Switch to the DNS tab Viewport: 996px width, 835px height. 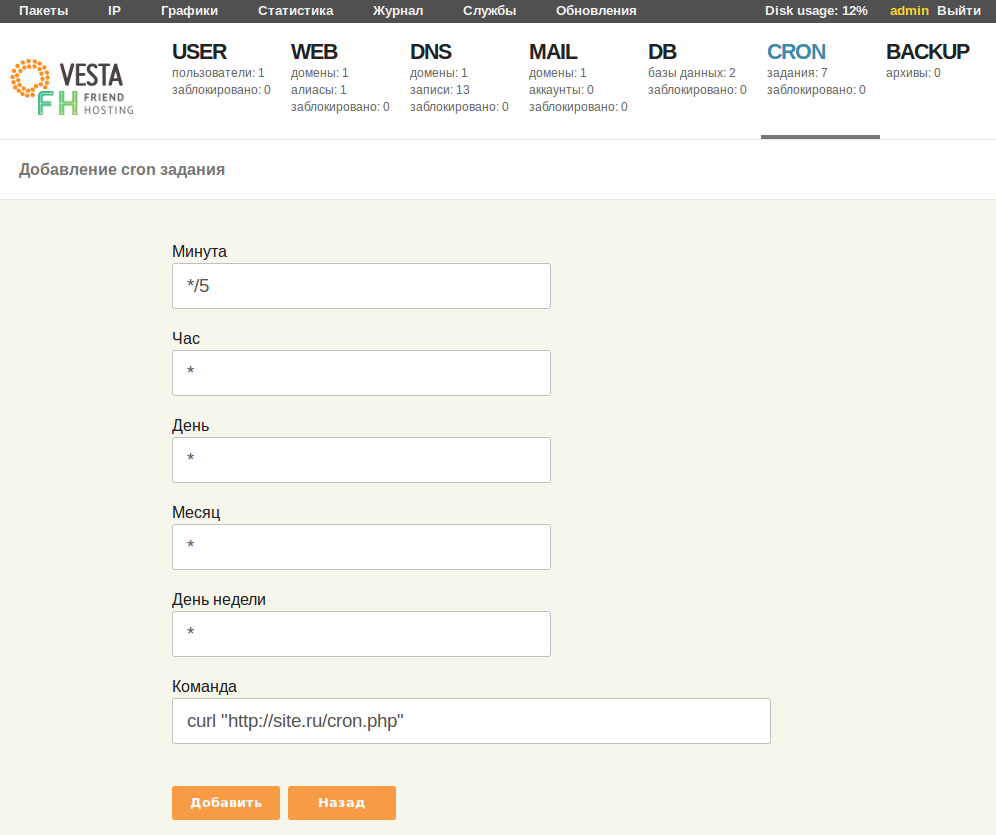pyautogui.click(x=431, y=51)
